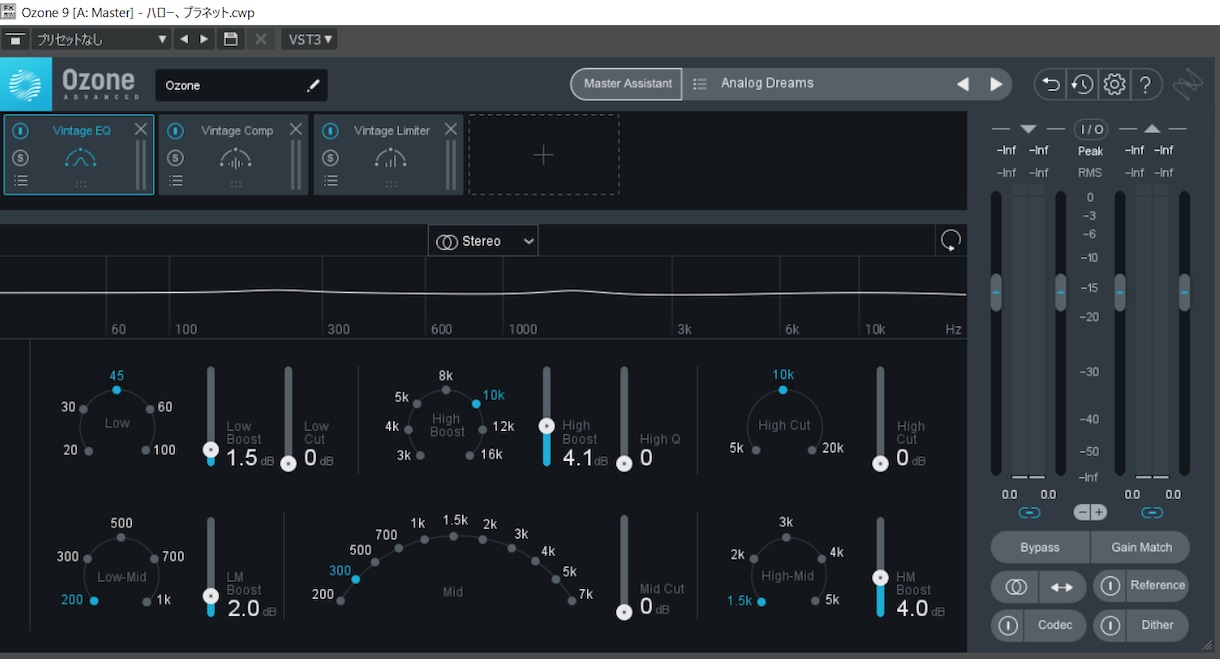
Task: Open Vintage Limiter module preset list icon
Action: coord(331,181)
